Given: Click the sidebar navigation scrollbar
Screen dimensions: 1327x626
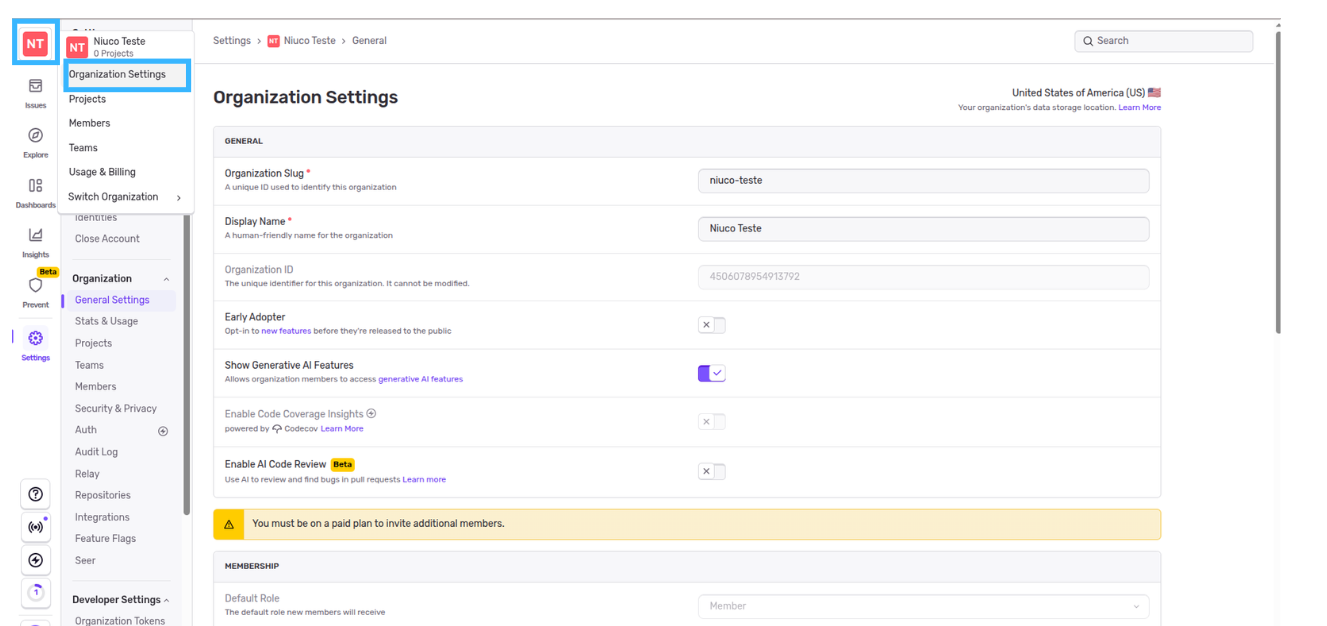Looking at the screenshot, I should point(186,365).
